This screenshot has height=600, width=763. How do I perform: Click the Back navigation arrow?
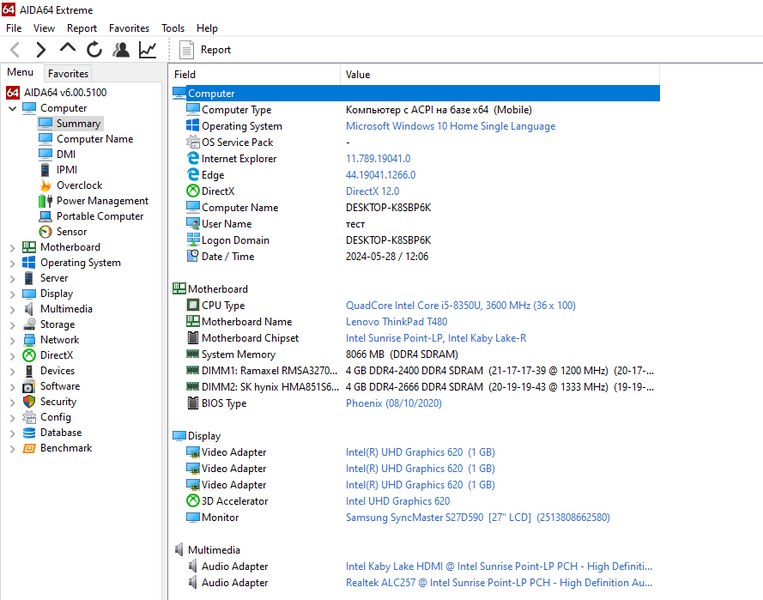tap(15, 50)
